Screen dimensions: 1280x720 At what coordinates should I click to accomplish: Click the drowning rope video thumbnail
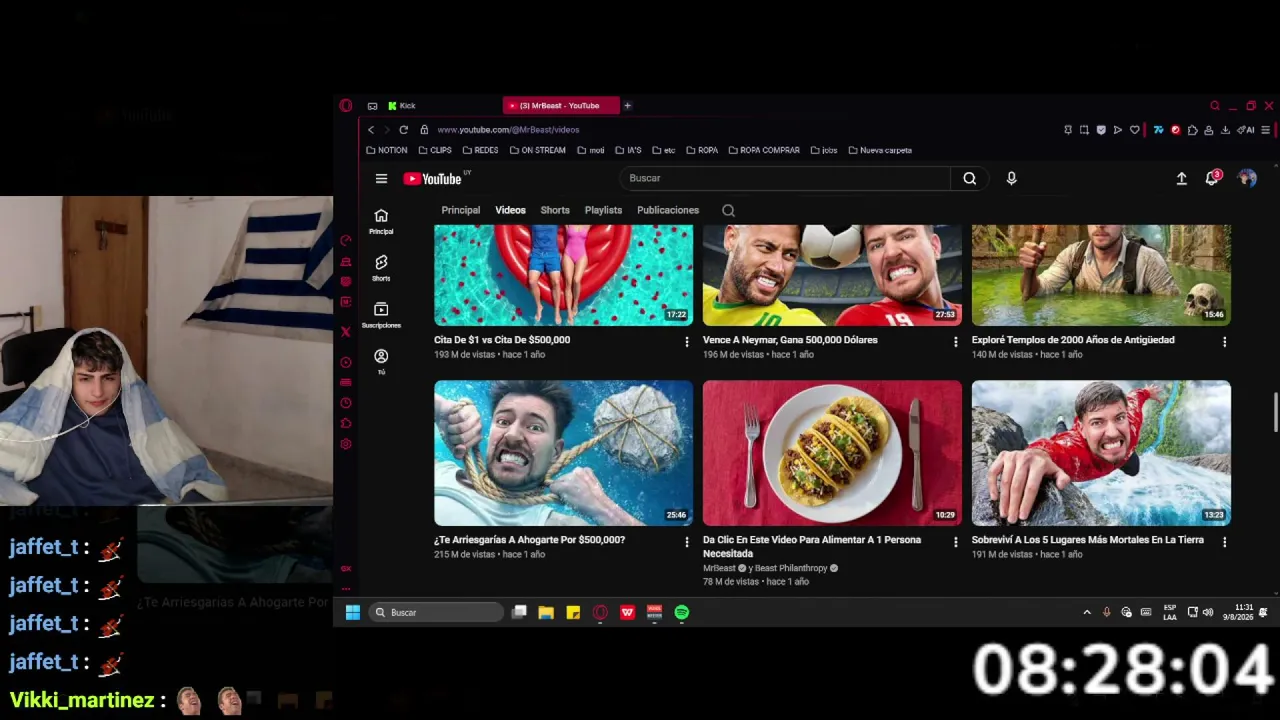563,453
